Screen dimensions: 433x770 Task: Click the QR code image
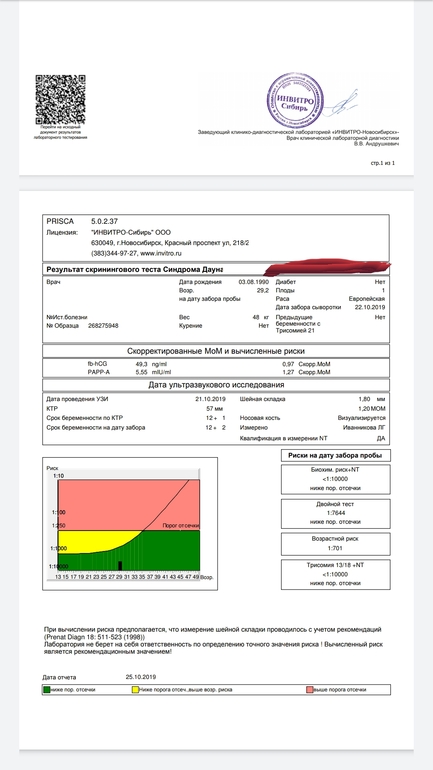60,100
